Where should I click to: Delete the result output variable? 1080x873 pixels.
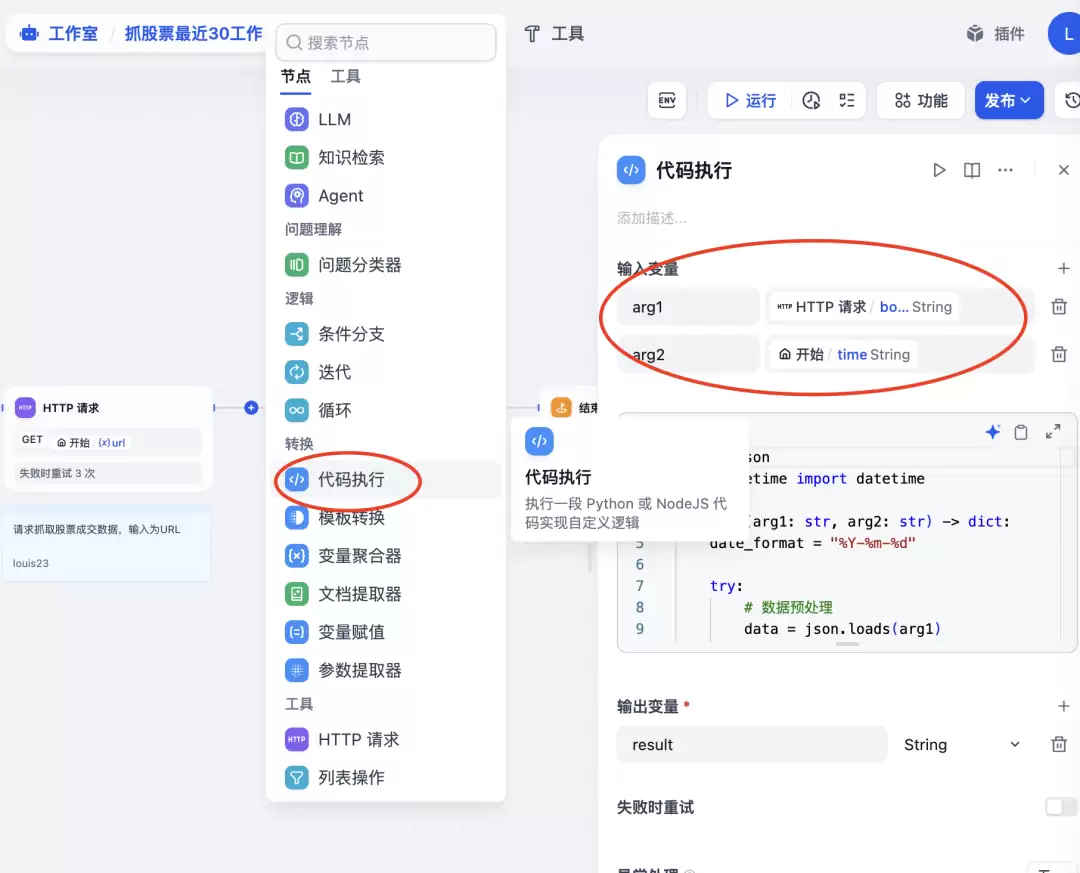[x=1059, y=744]
